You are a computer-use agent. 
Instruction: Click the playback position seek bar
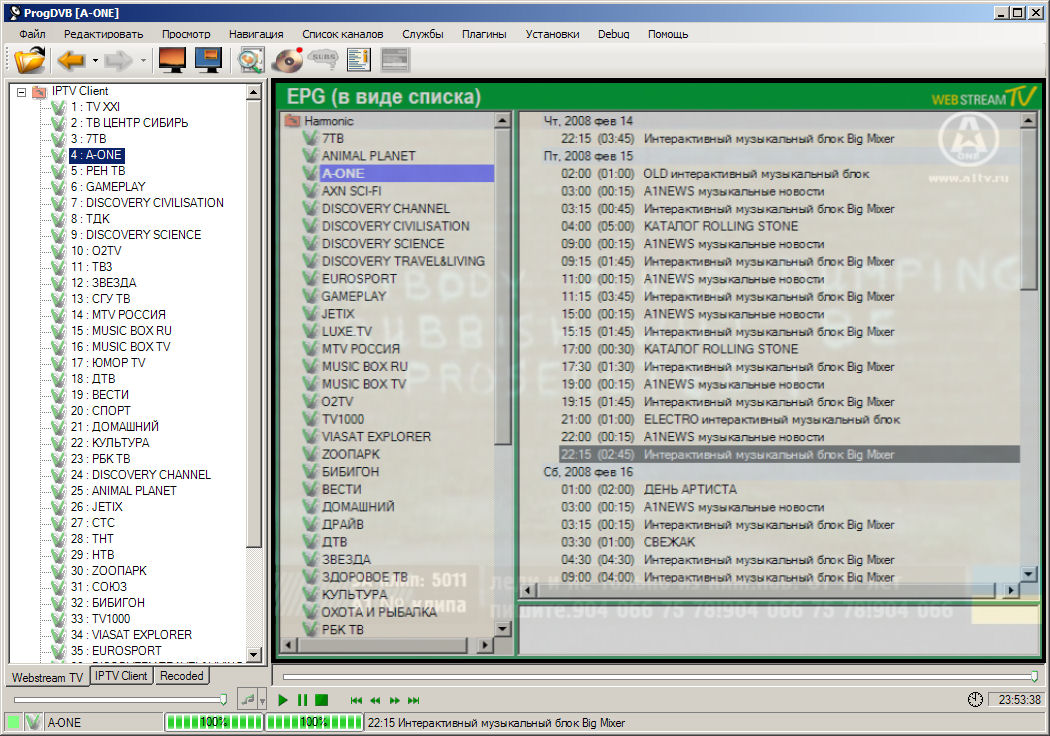(x=658, y=677)
